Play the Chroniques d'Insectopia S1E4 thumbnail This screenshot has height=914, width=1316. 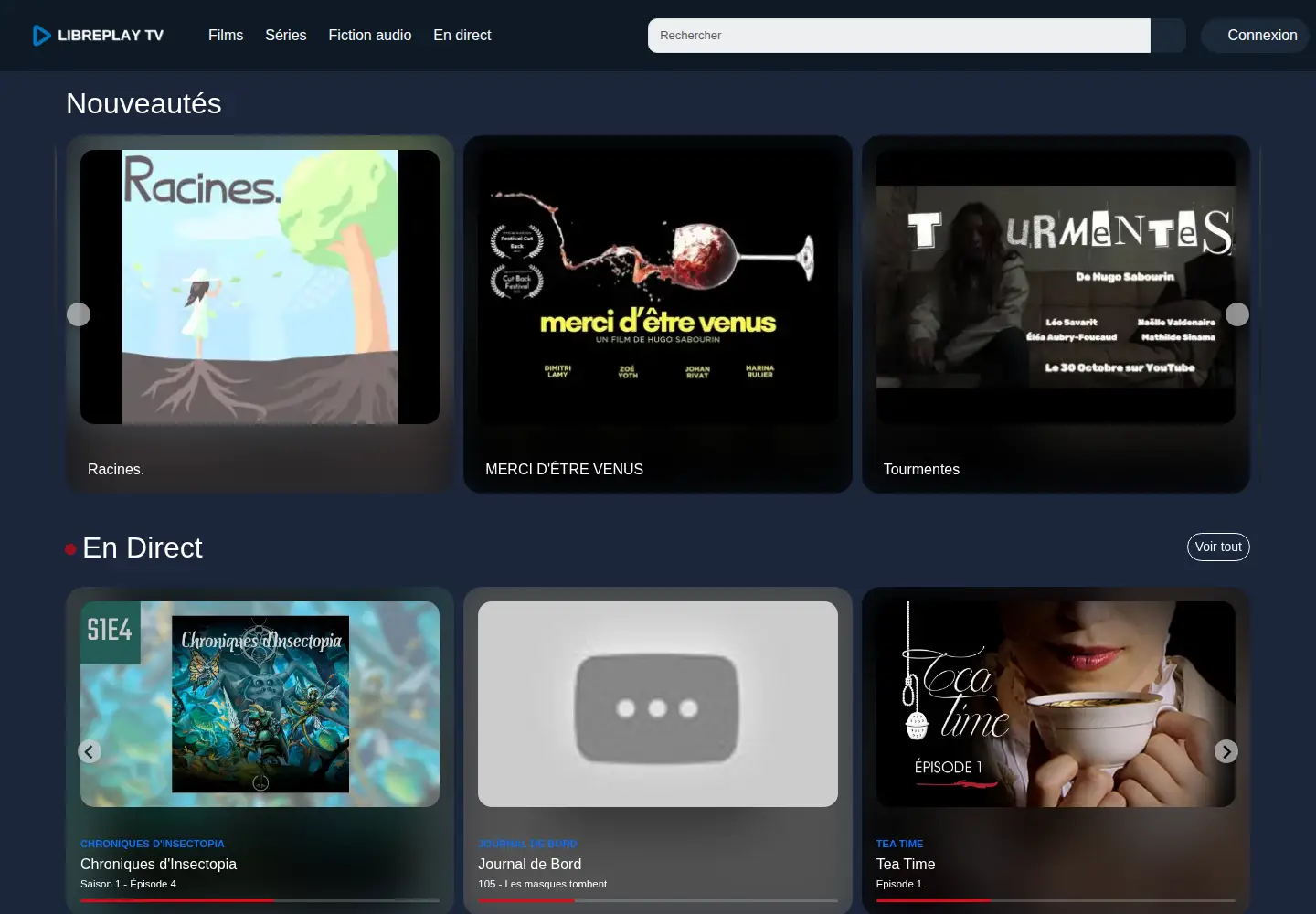260,704
